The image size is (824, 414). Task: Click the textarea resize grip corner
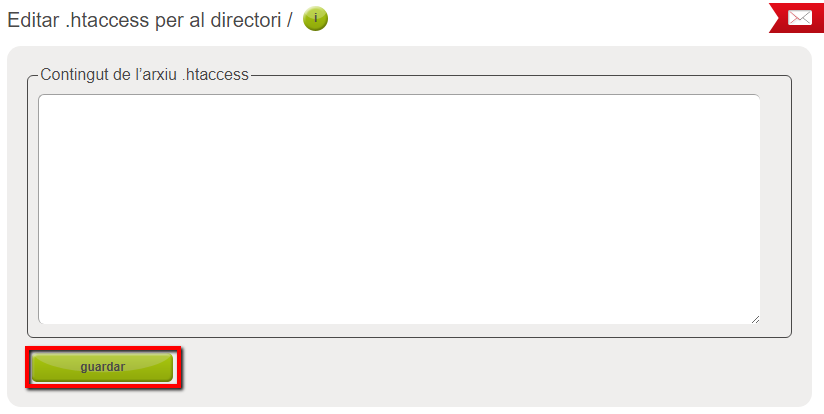point(755,318)
